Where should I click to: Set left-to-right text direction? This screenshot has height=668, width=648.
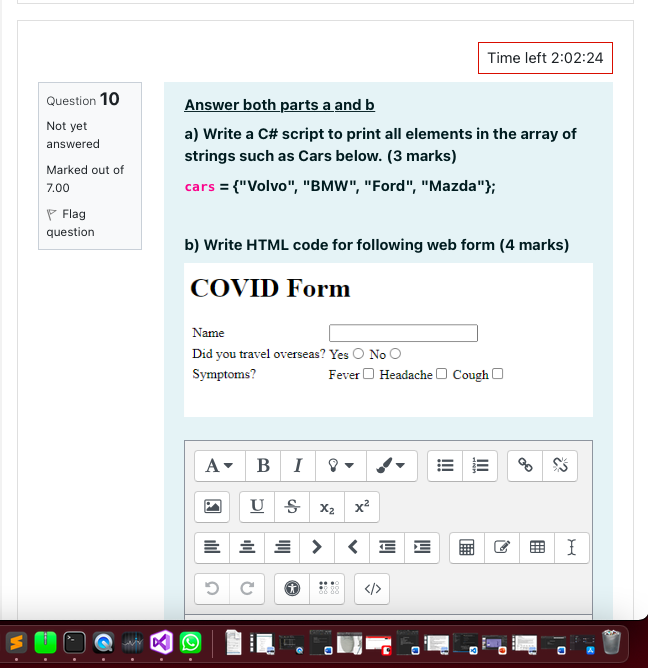[317, 547]
